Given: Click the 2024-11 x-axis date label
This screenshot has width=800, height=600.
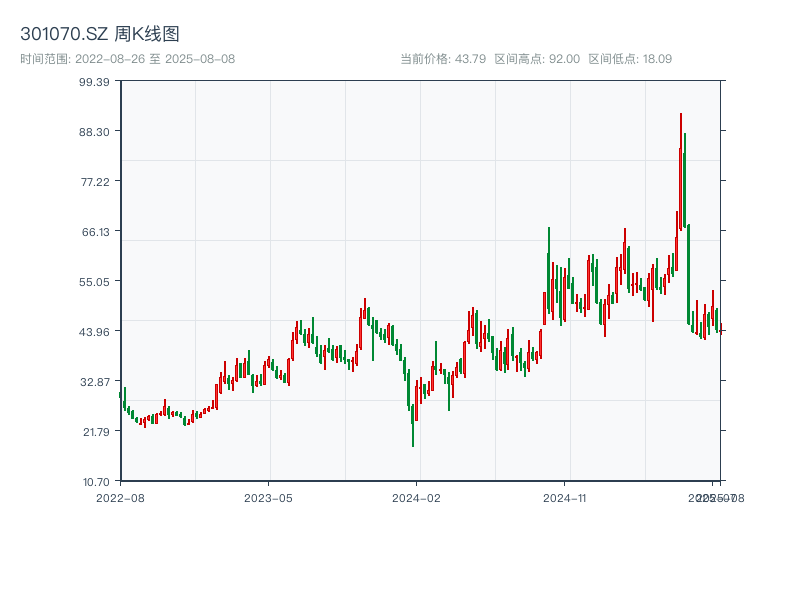Looking at the screenshot, I should click(566, 497).
